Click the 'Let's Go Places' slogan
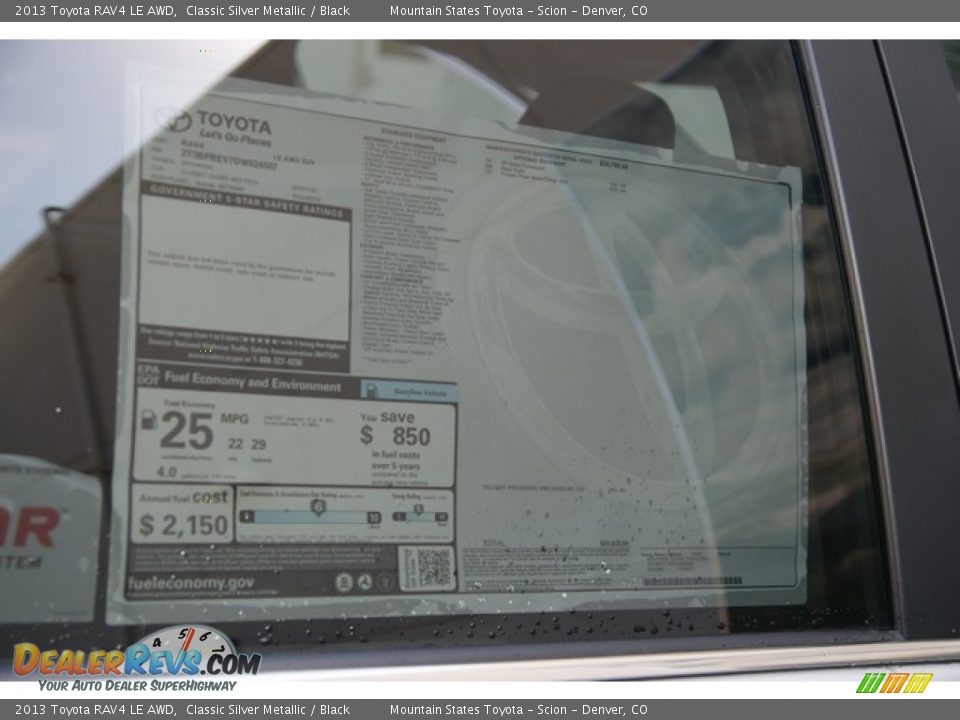 [x=235, y=137]
